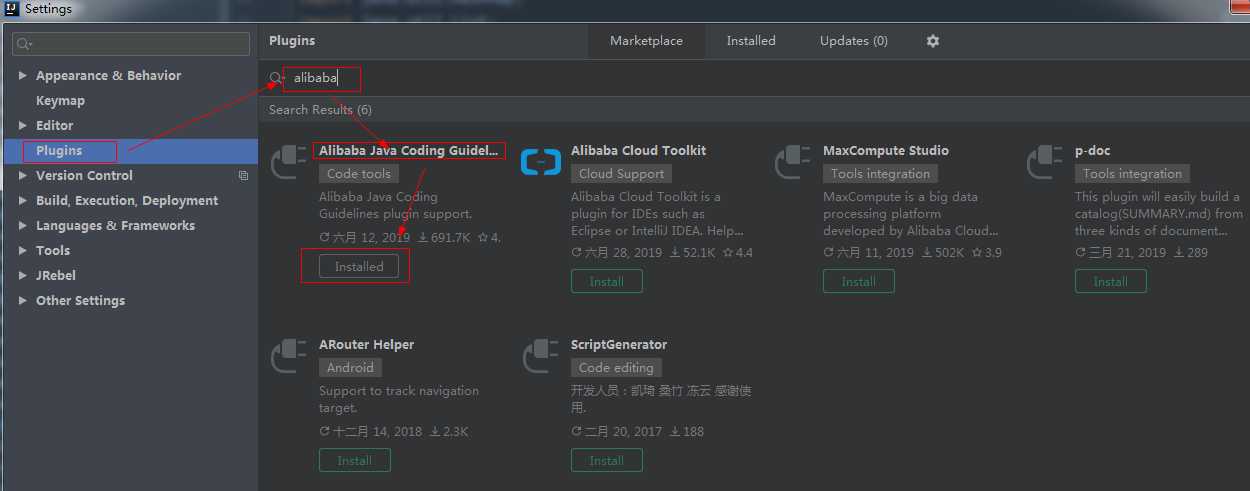Expand the JRebel settings node

point(23,276)
